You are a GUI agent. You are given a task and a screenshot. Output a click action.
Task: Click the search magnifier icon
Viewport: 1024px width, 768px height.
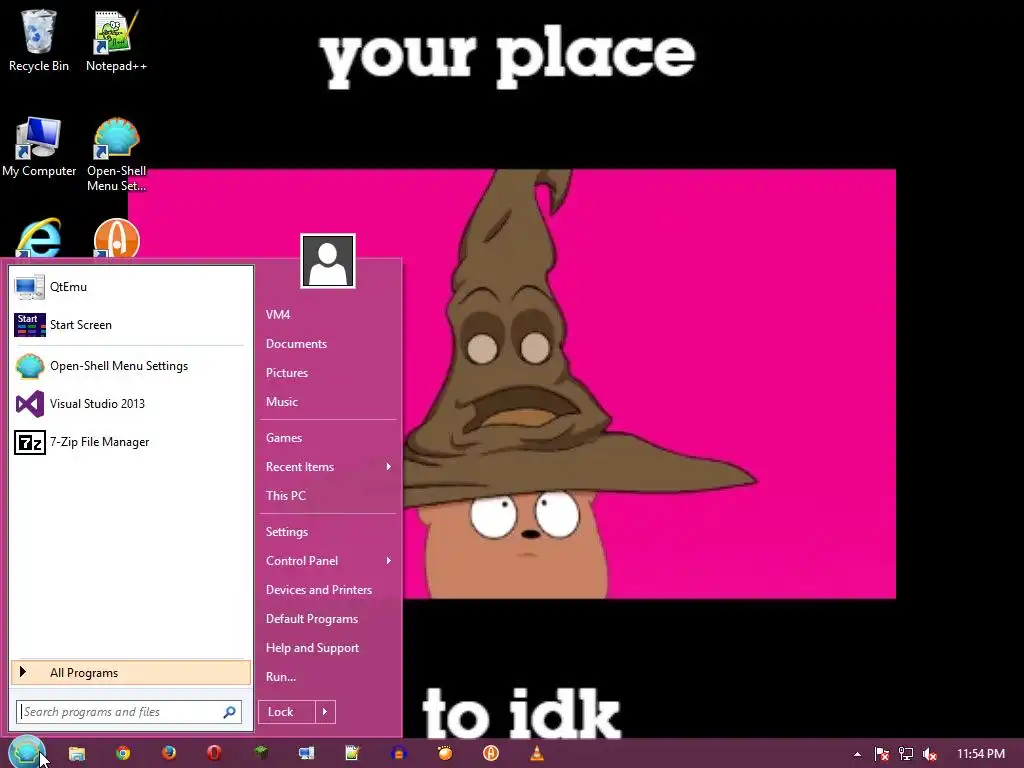point(229,712)
